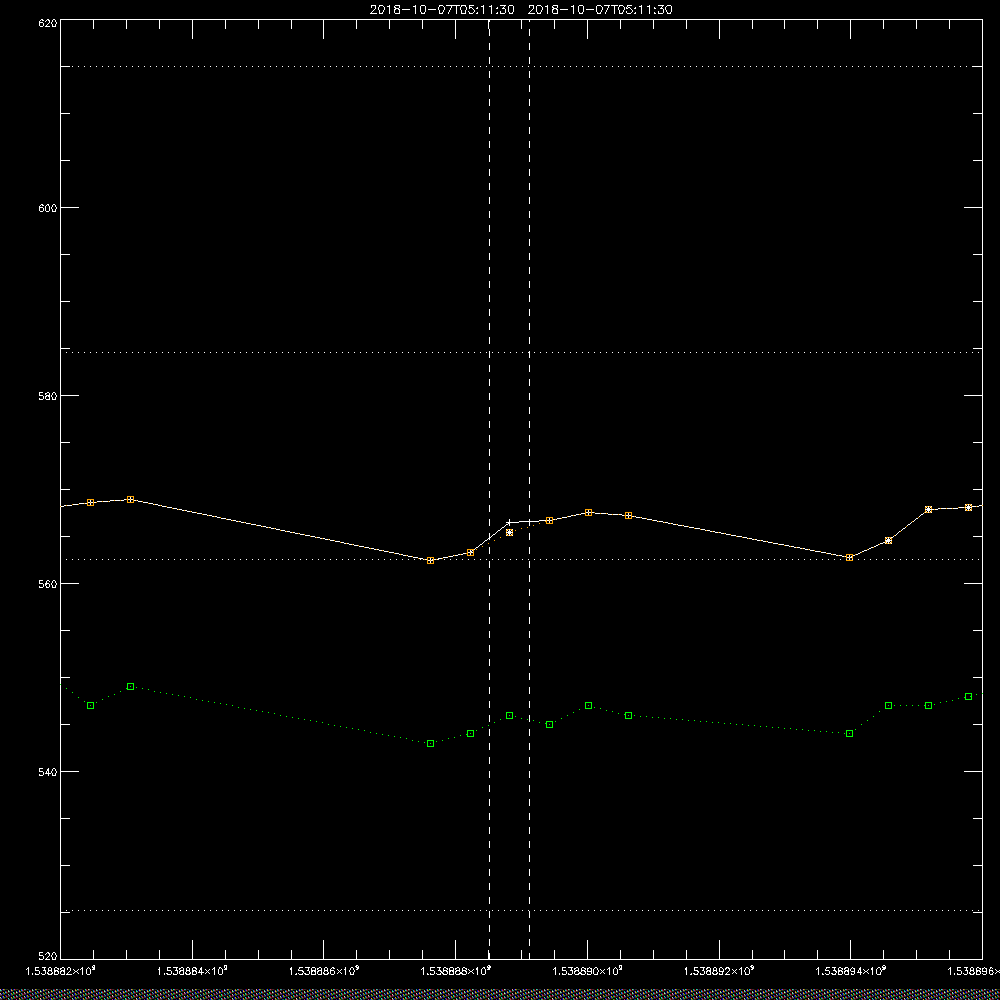The image size is (1000, 1000).
Task: Click x-axis label 1.538894×10⁹
Action: click(851, 971)
